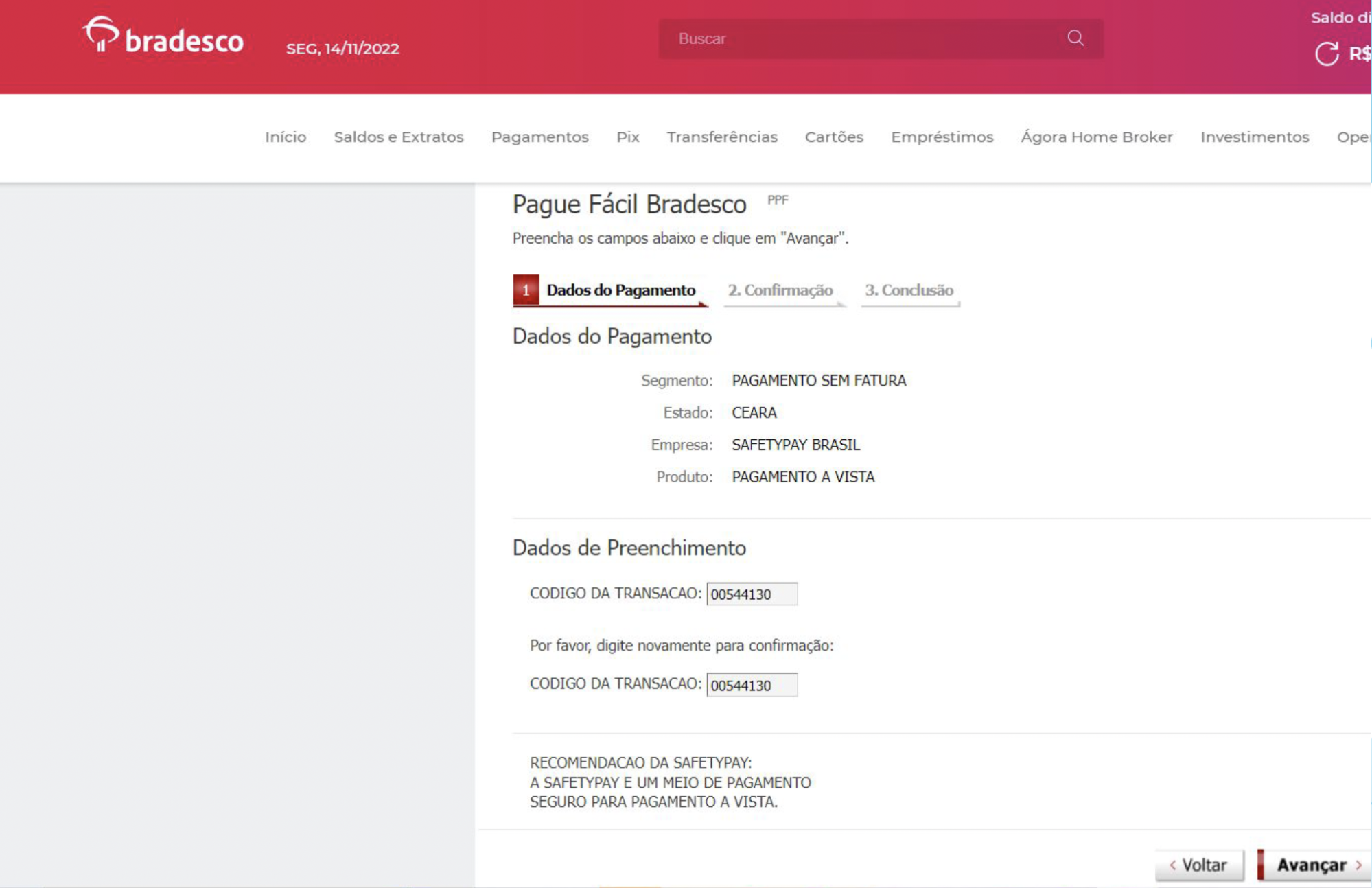Open the Início menu
The width and height of the screenshot is (1372, 888).
point(286,137)
